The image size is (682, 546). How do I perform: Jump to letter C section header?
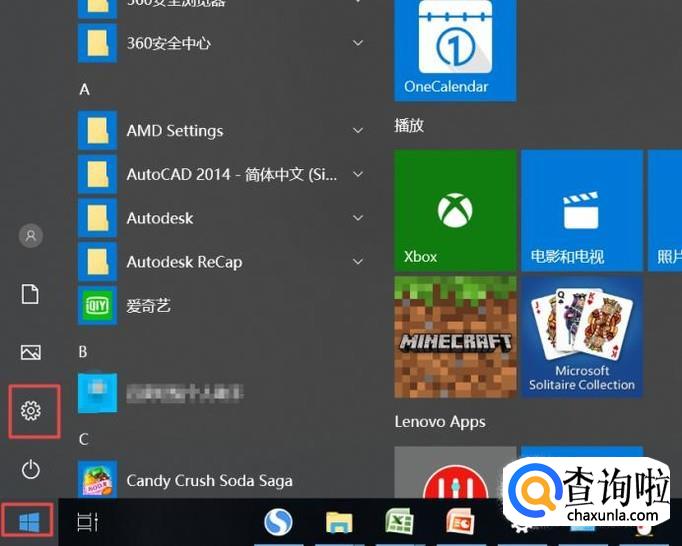[x=84, y=439]
